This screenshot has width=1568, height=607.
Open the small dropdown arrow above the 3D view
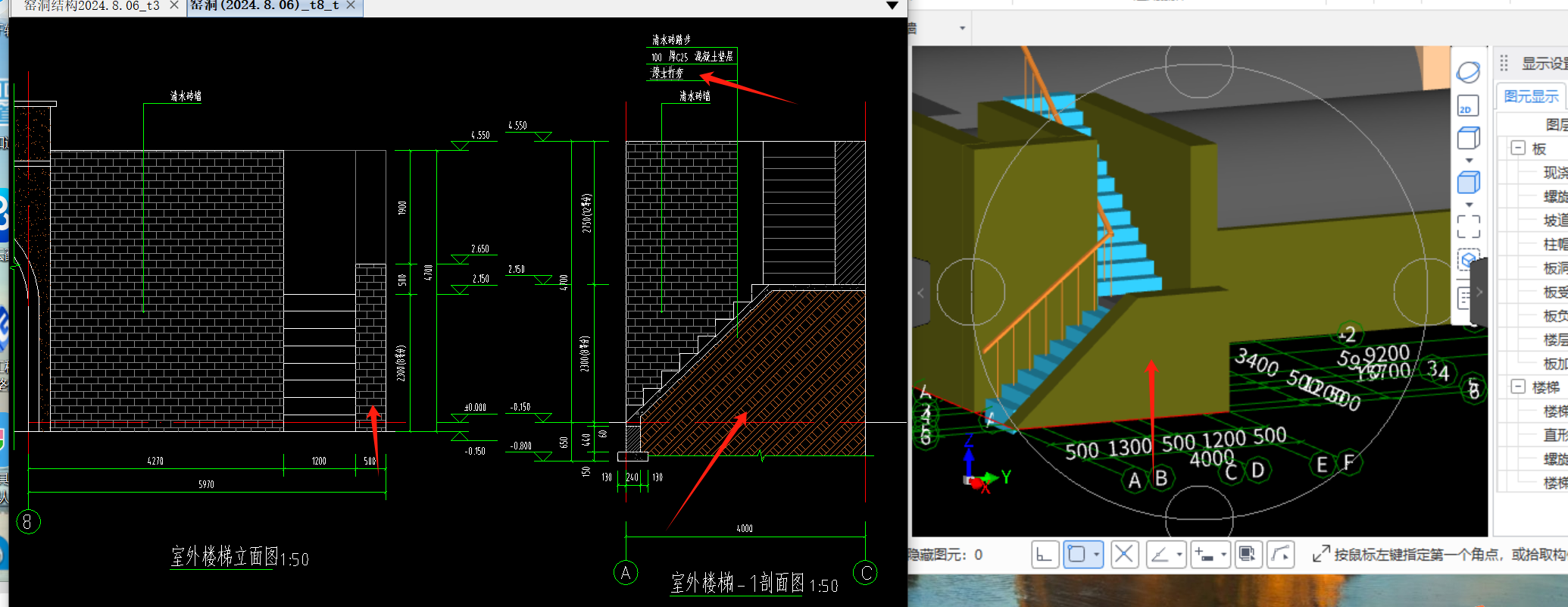coord(962,28)
